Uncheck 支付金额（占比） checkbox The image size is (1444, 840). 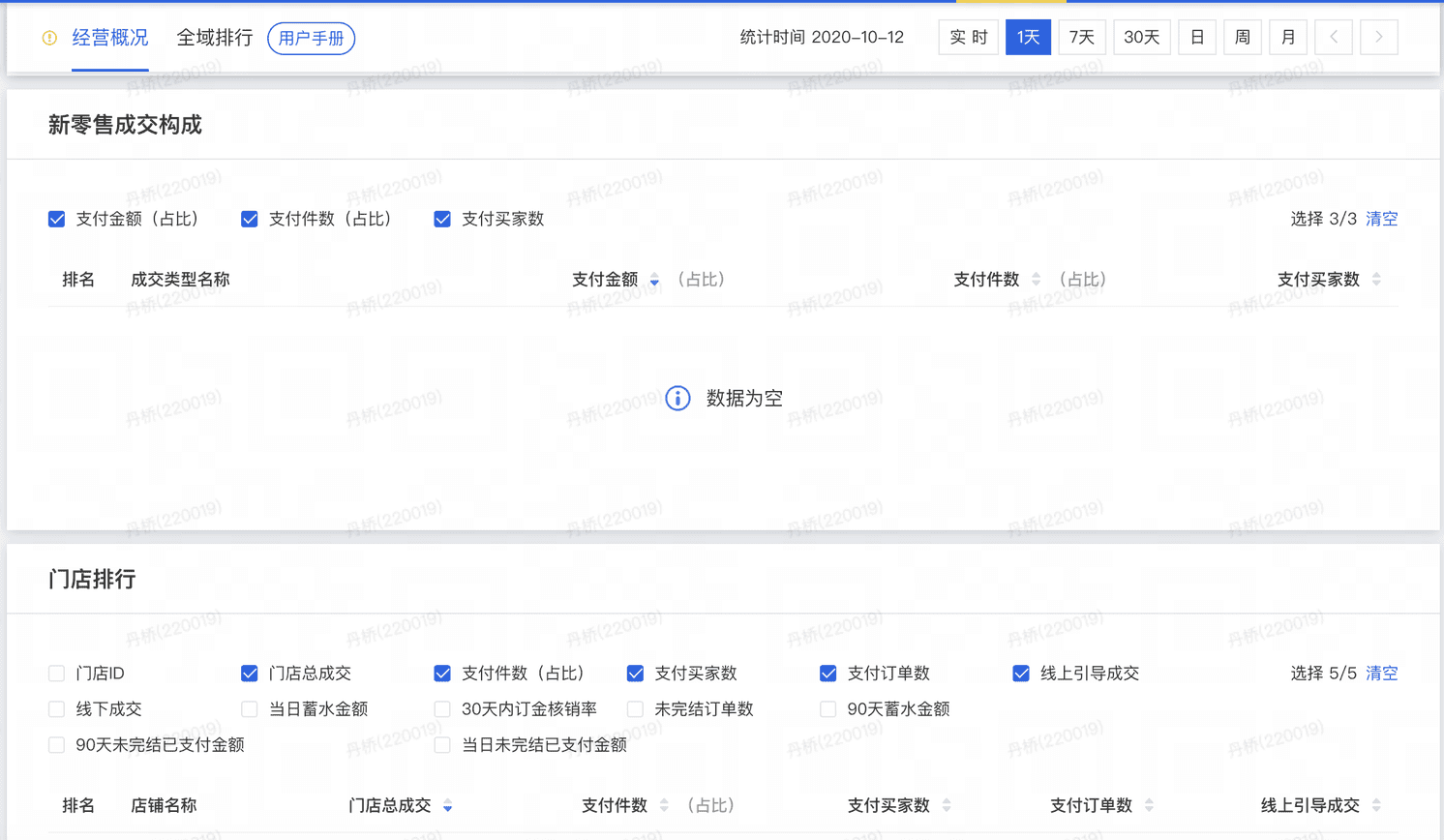[57, 219]
